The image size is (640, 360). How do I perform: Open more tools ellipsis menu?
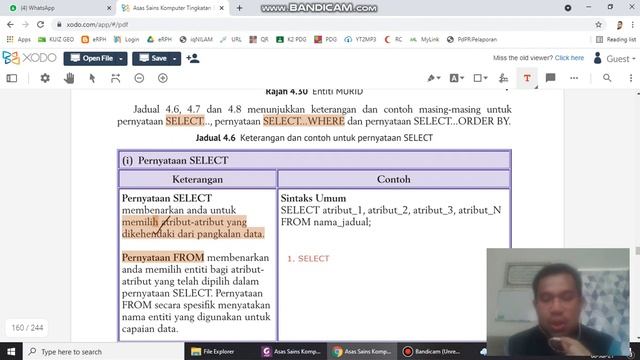point(574,78)
